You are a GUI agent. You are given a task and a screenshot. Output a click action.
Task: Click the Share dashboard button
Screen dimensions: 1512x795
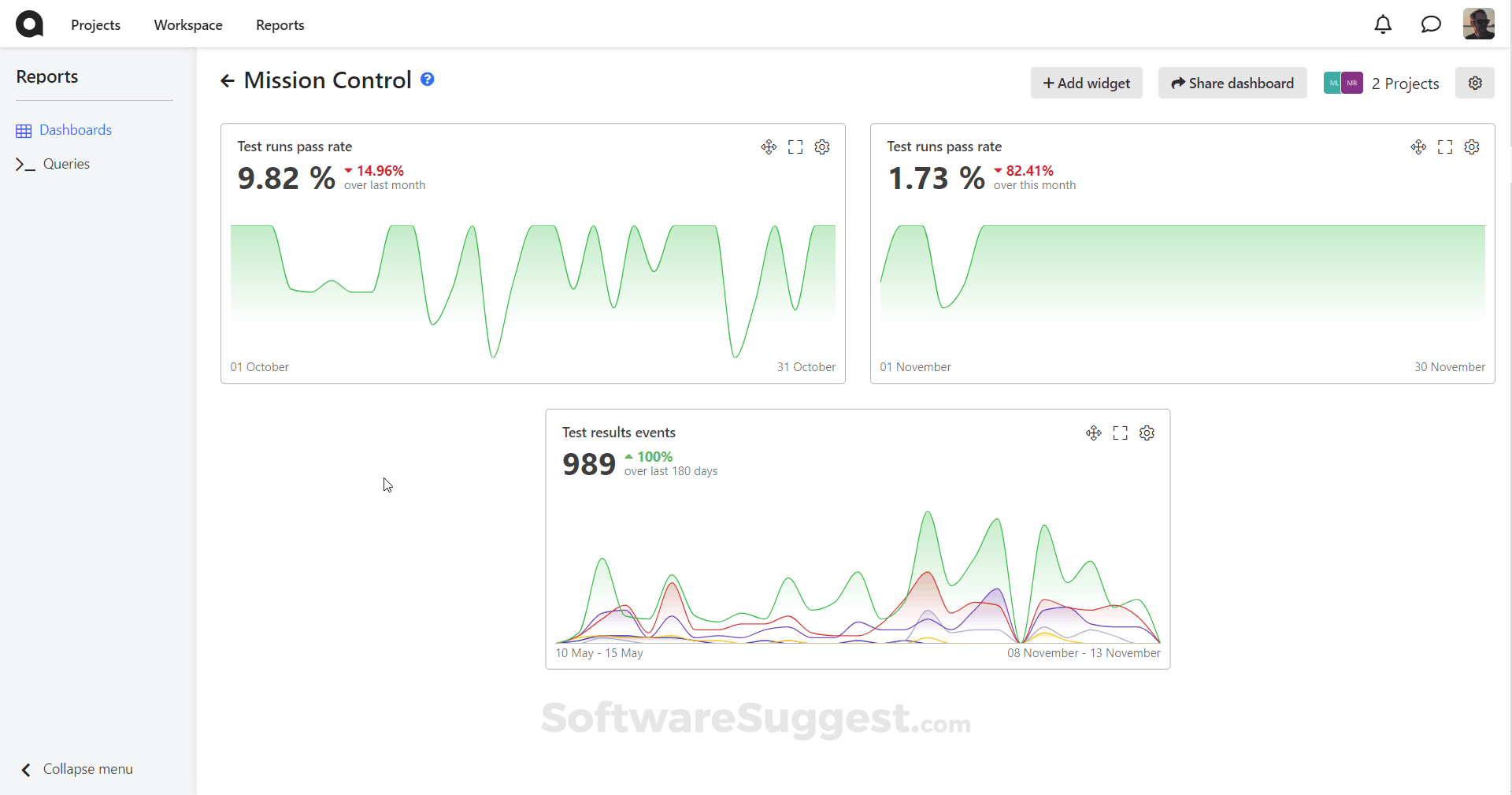pos(1232,83)
